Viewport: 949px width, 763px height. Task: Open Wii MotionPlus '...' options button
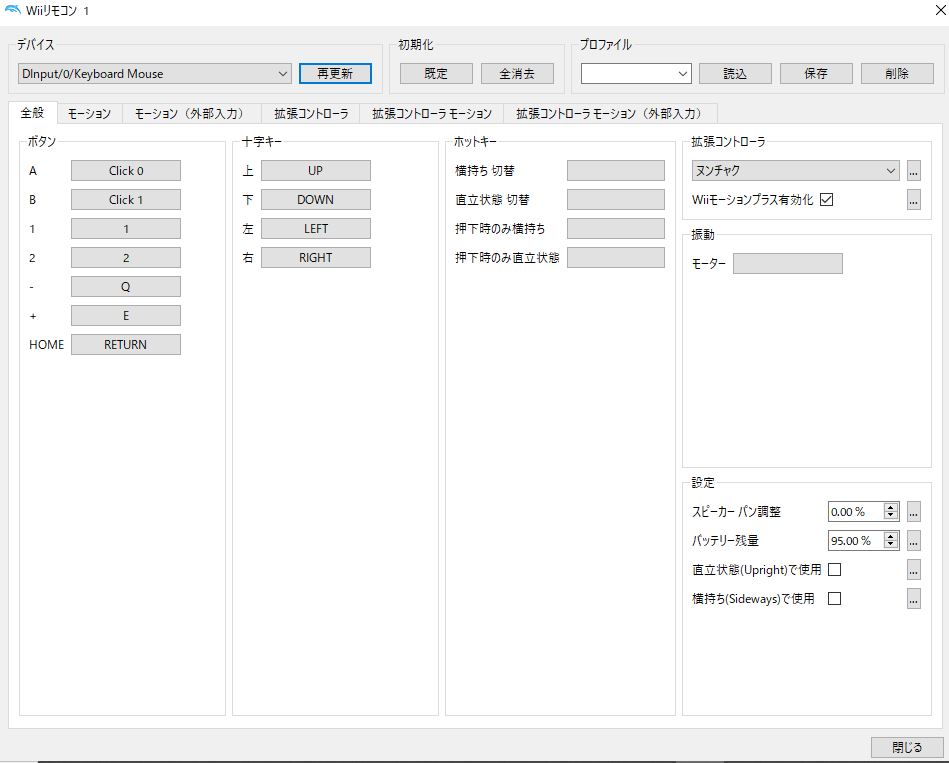click(913, 200)
